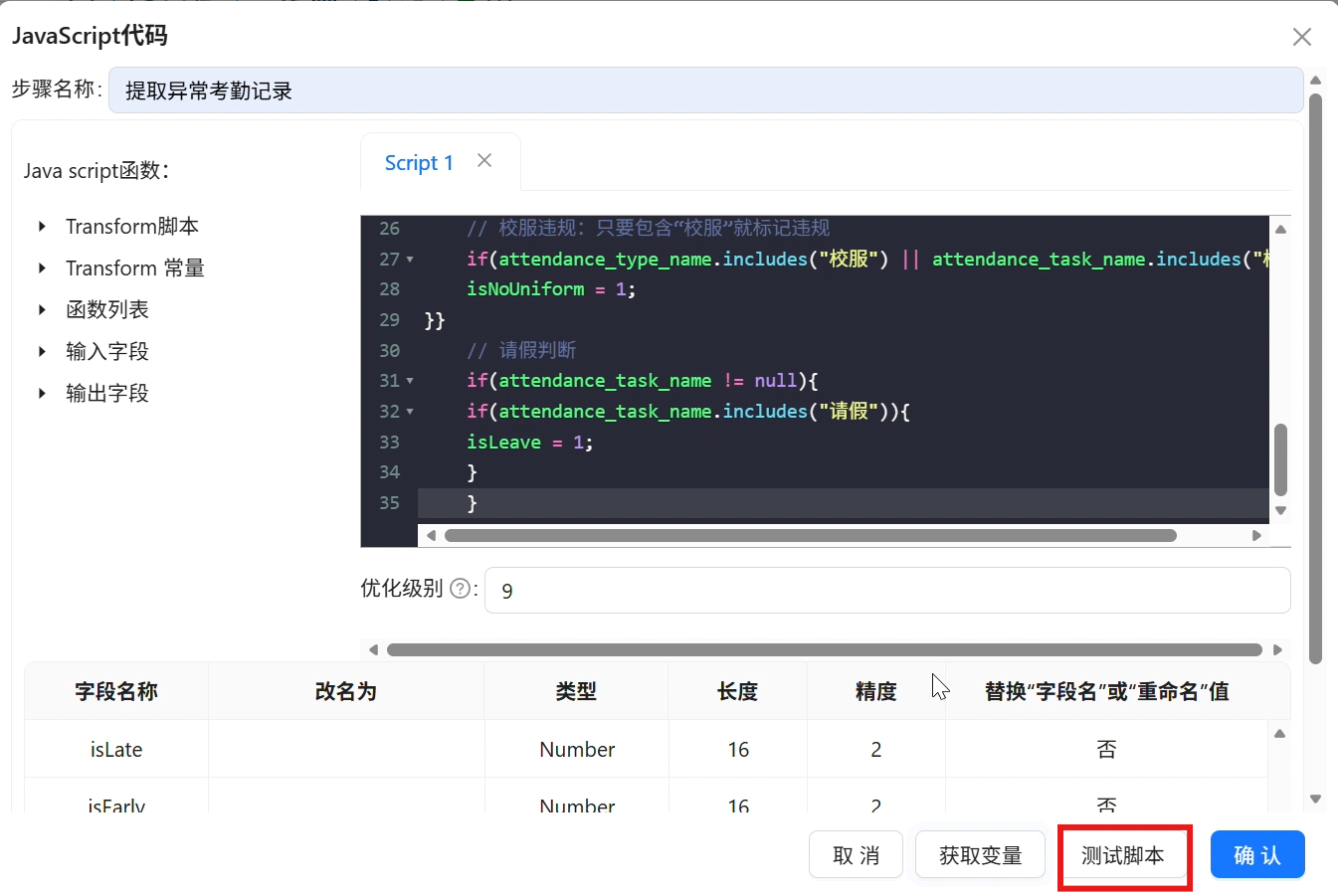This screenshot has height=896, width=1338.
Task: Click the 否 cell in the isLate row
Action: (x=1107, y=749)
